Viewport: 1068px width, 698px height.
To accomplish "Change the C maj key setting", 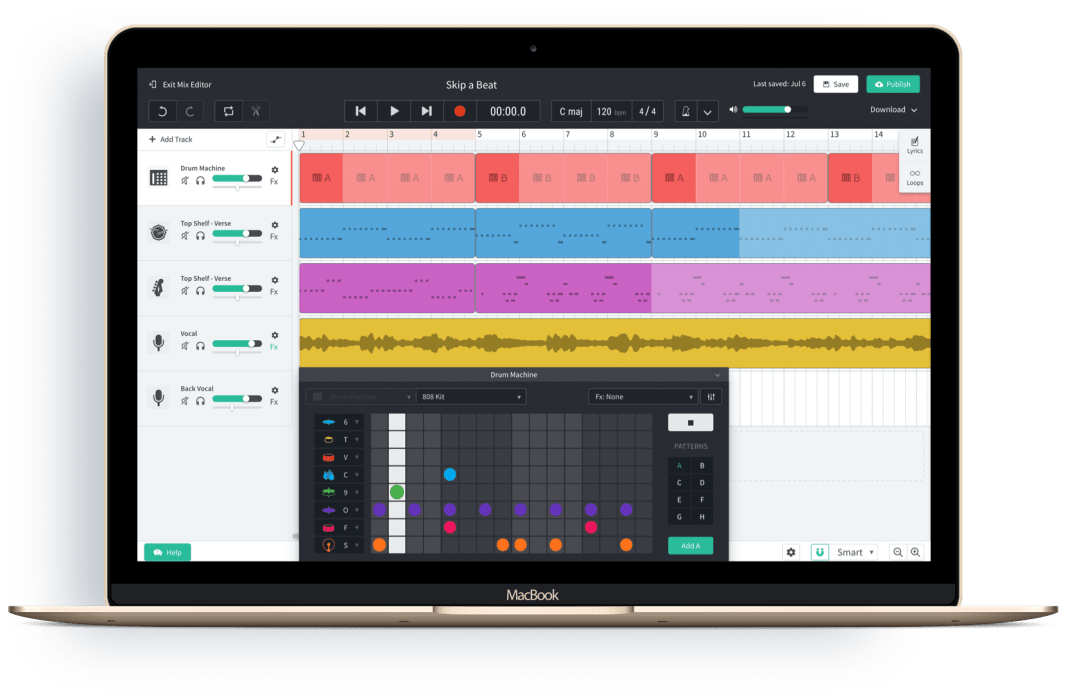I will (571, 112).
